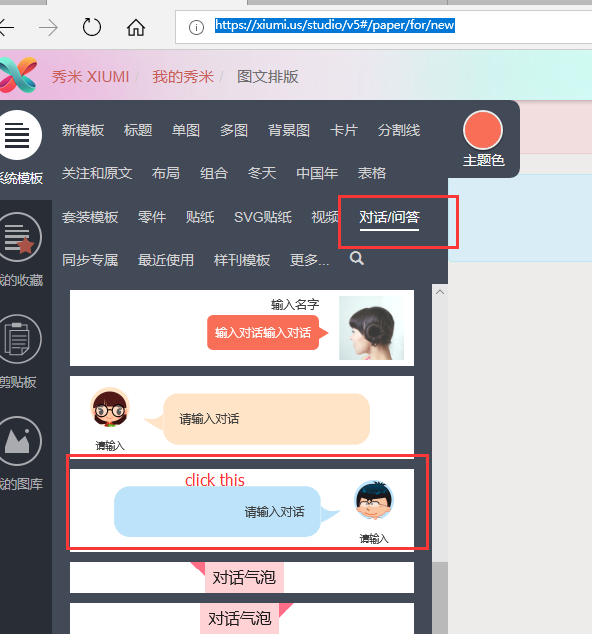Open the clipboard sidebar icon

click(19, 339)
